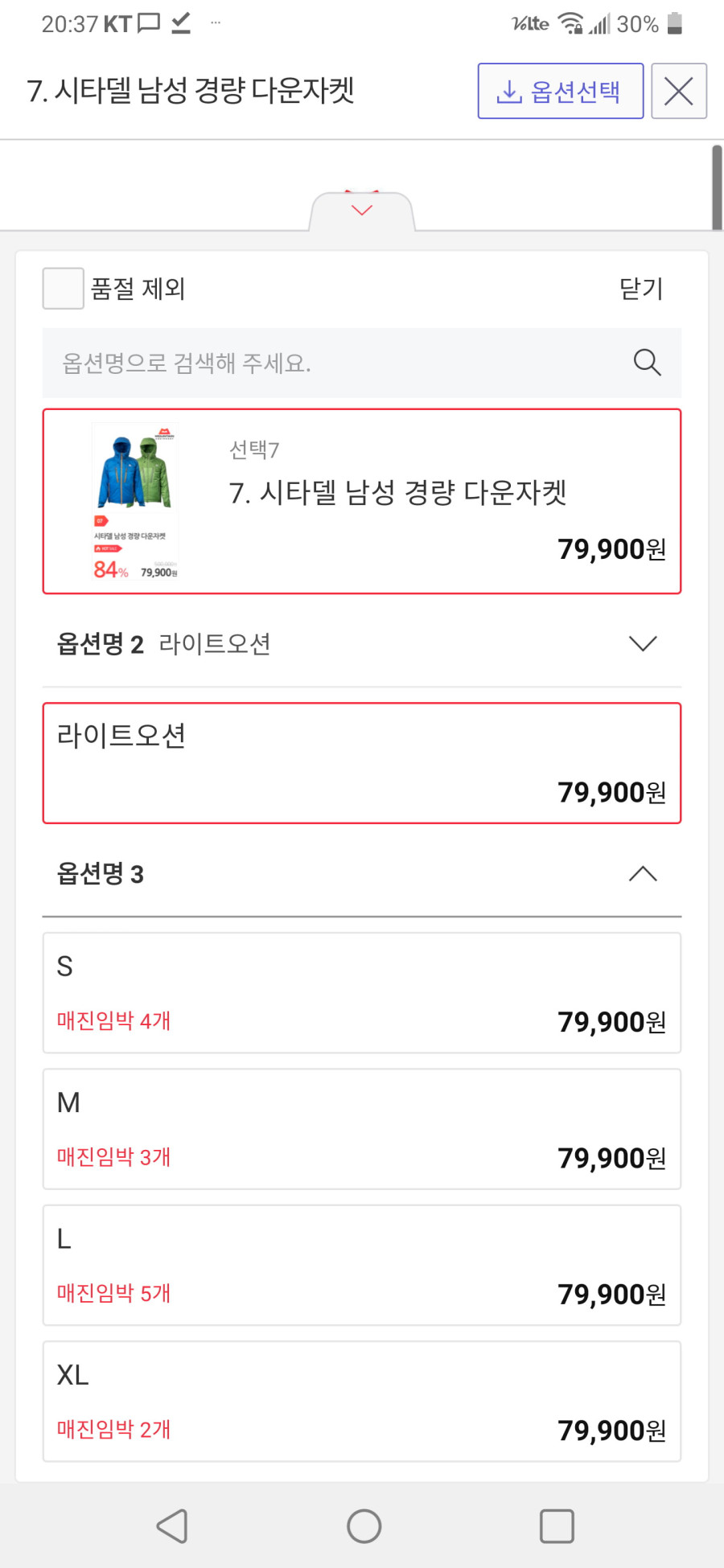This screenshot has height=1568, width=724.
Task: Tap the search magnifier icon
Action: tap(647, 363)
